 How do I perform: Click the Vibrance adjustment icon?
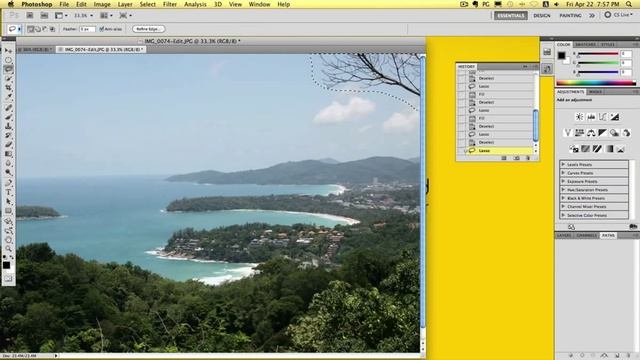pos(567,133)
